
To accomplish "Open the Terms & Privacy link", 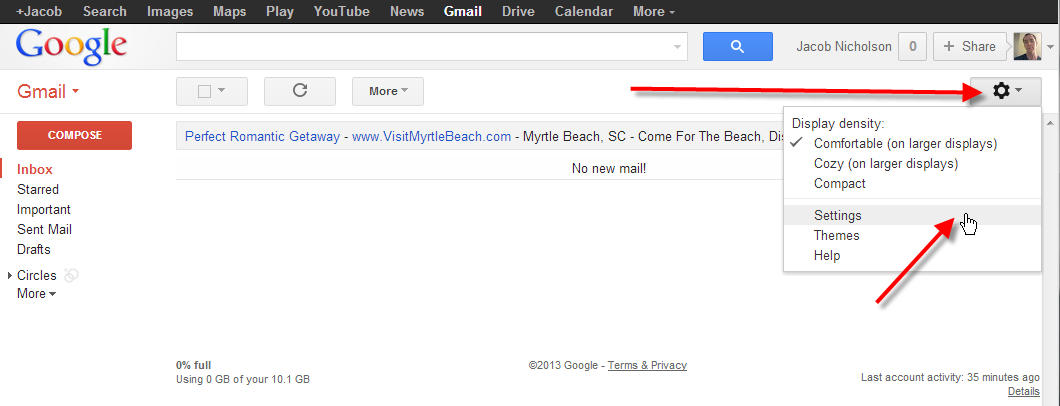I will (647, 365).
